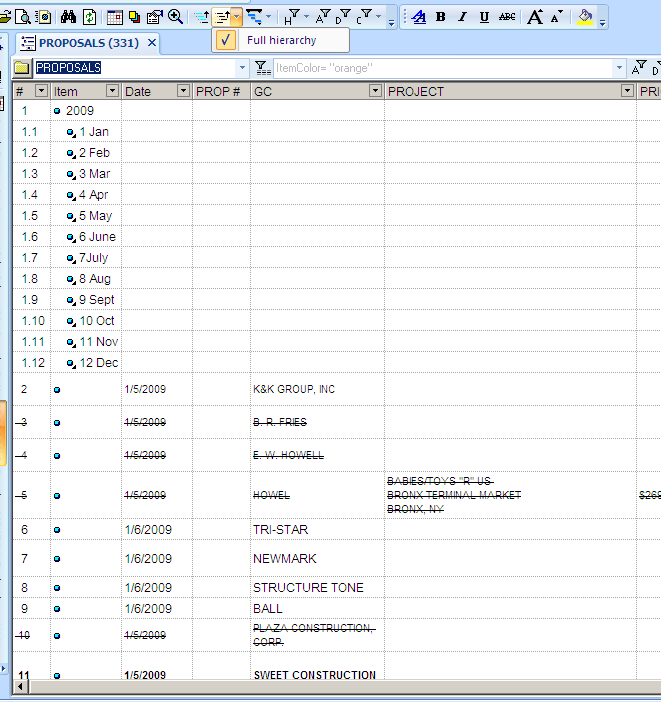Click the stacked colored squares icon
Image resolution: width=661 pixels, height=702 pixels.
[x=134, y=17]
